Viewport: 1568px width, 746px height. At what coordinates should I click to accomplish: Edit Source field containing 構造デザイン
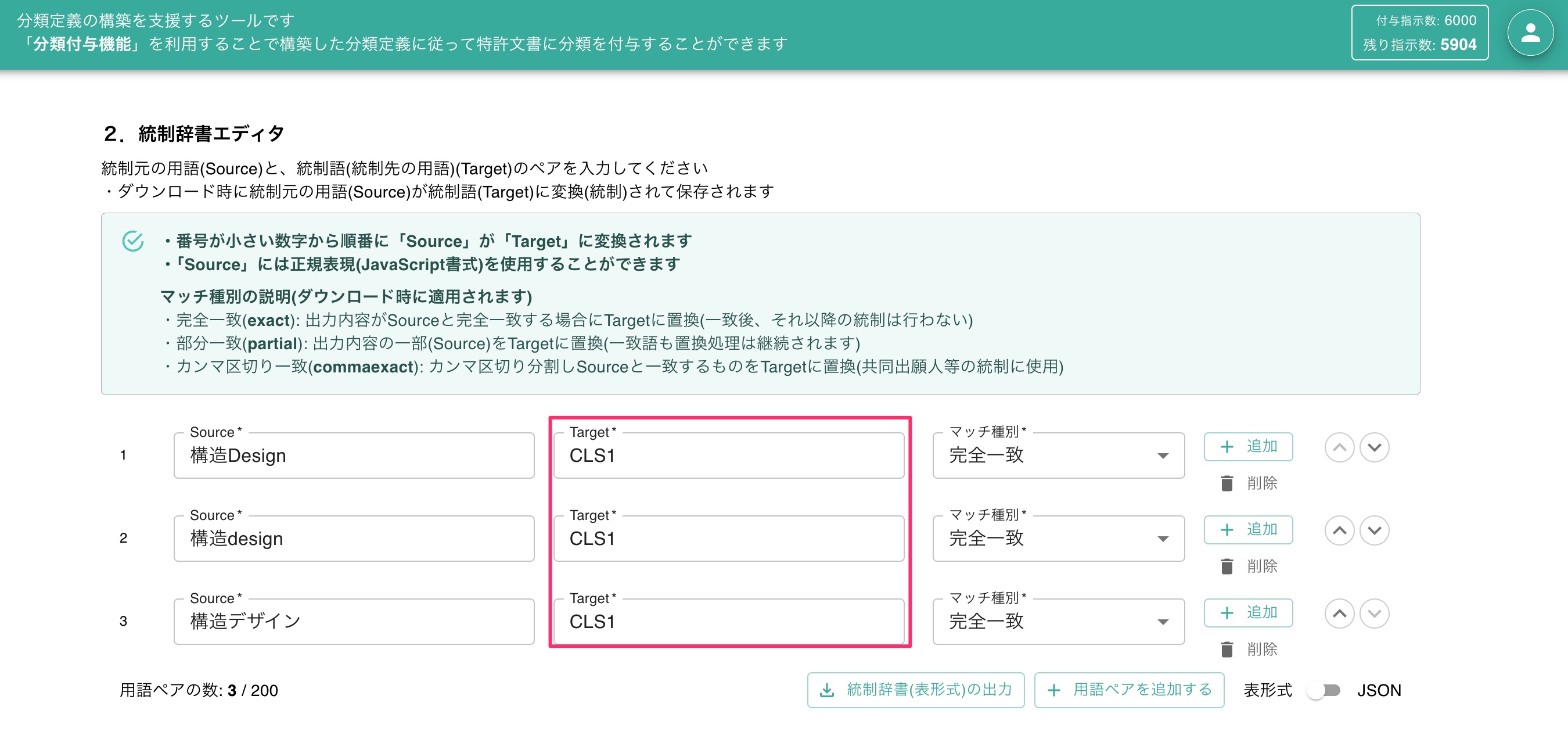(354, 621)
